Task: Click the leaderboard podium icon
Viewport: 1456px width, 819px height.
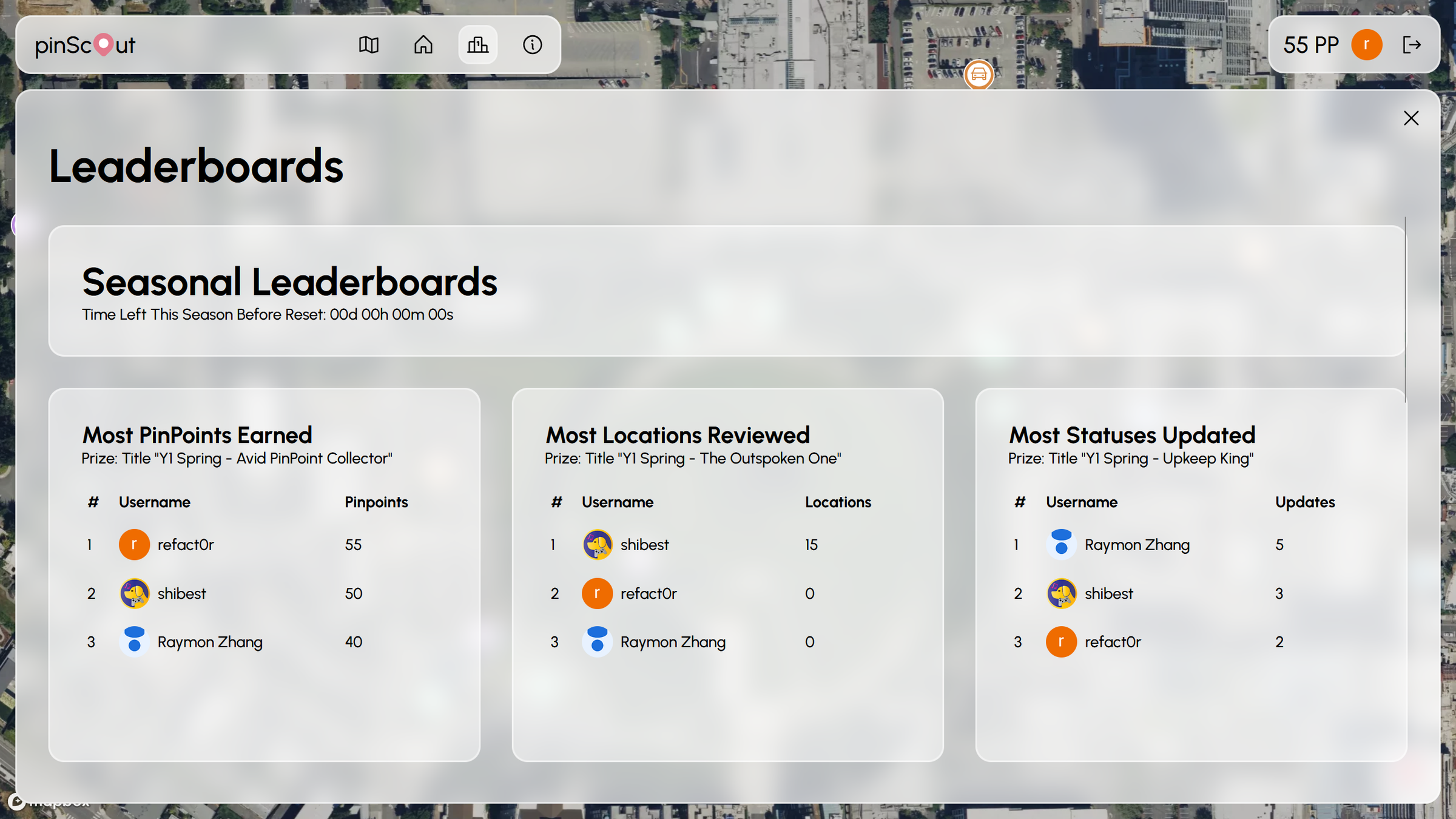Action: click(477, 44)
